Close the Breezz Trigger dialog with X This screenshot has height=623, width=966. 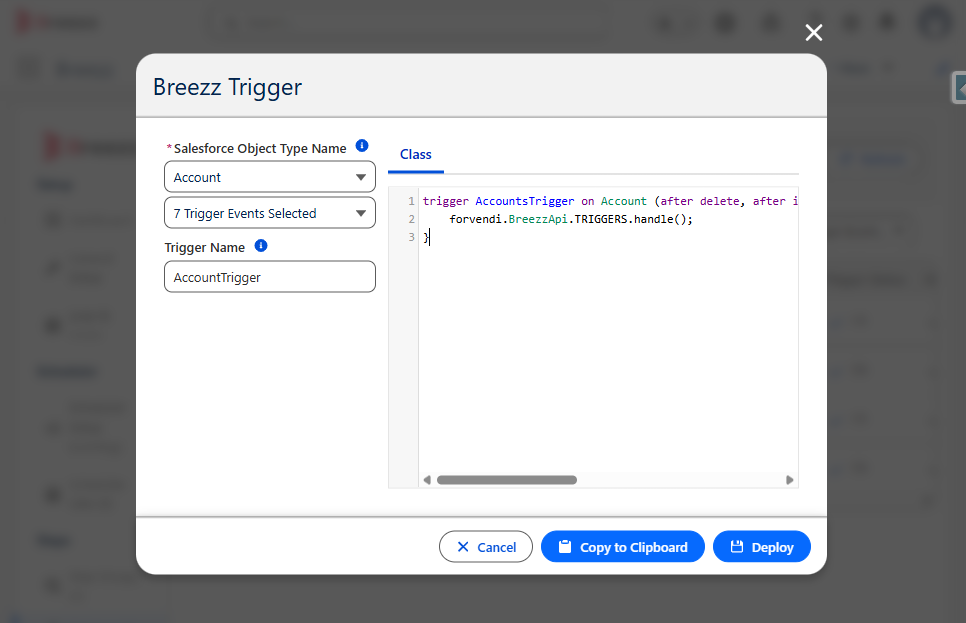pos(814,33)
